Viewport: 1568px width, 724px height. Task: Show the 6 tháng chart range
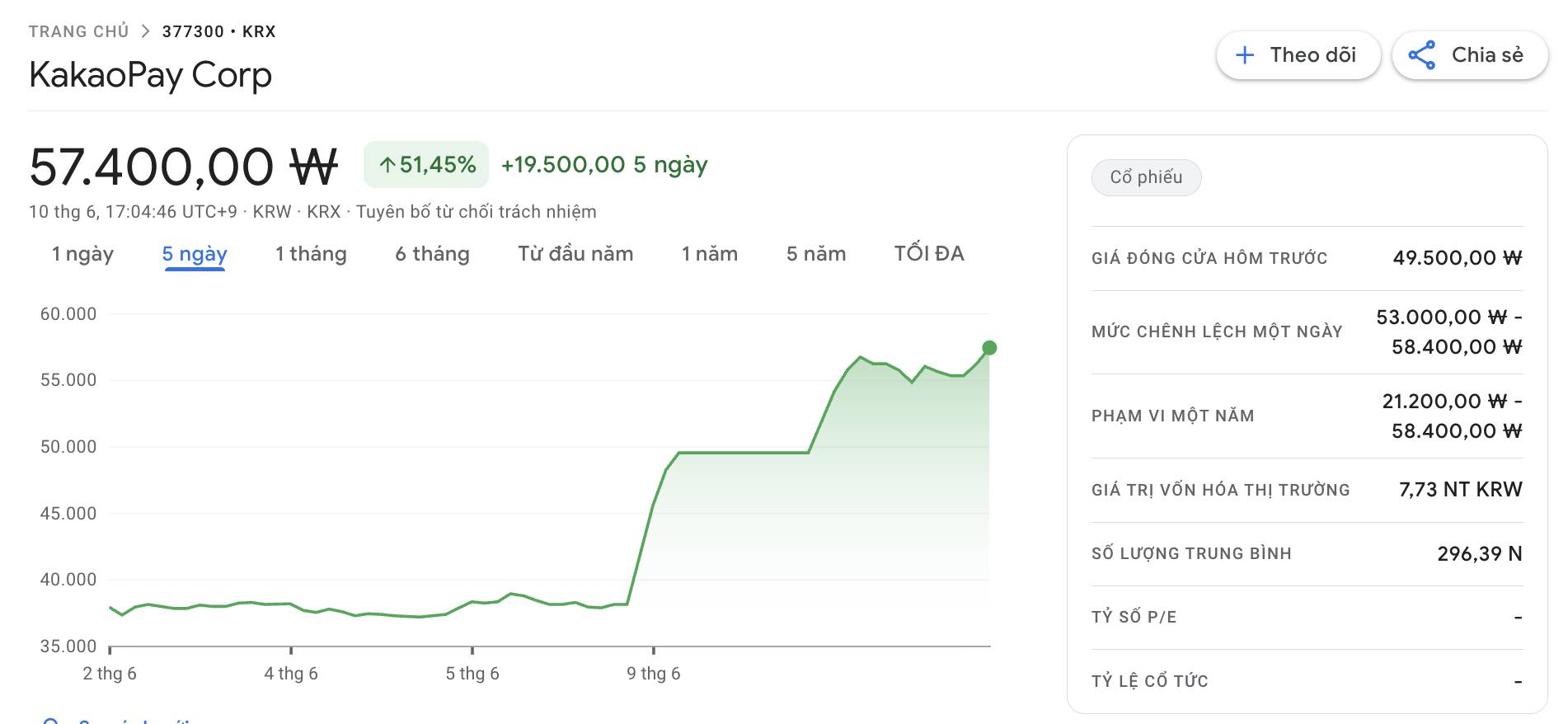432,254
